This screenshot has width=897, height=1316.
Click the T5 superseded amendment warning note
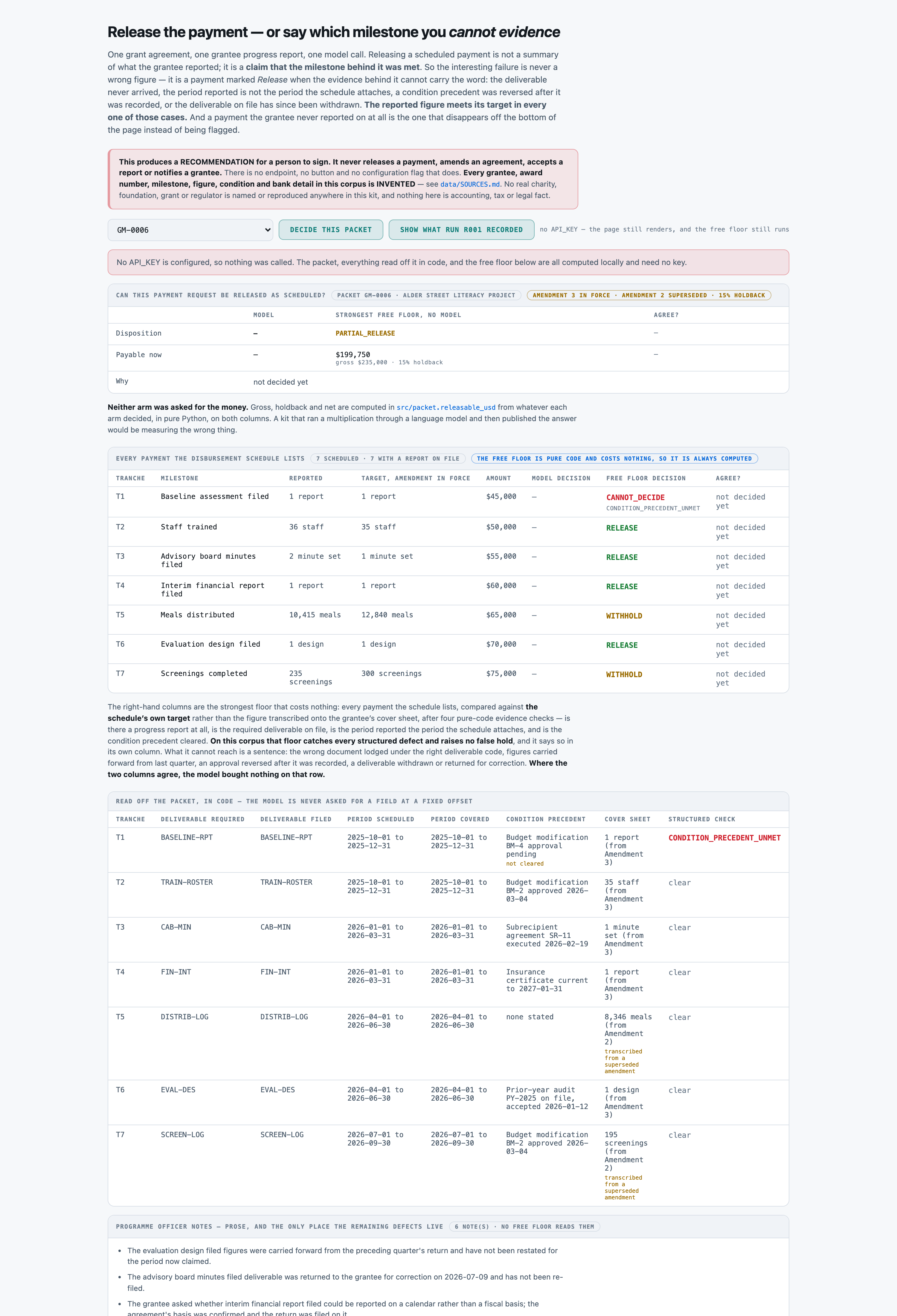[x=623, y=1061]
